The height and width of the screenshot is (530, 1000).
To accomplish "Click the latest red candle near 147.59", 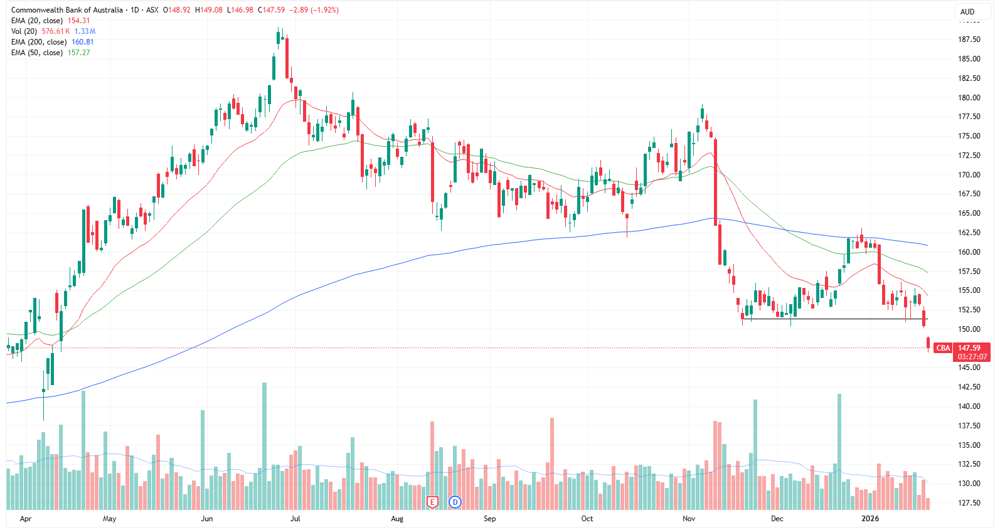I will (928, 343).
